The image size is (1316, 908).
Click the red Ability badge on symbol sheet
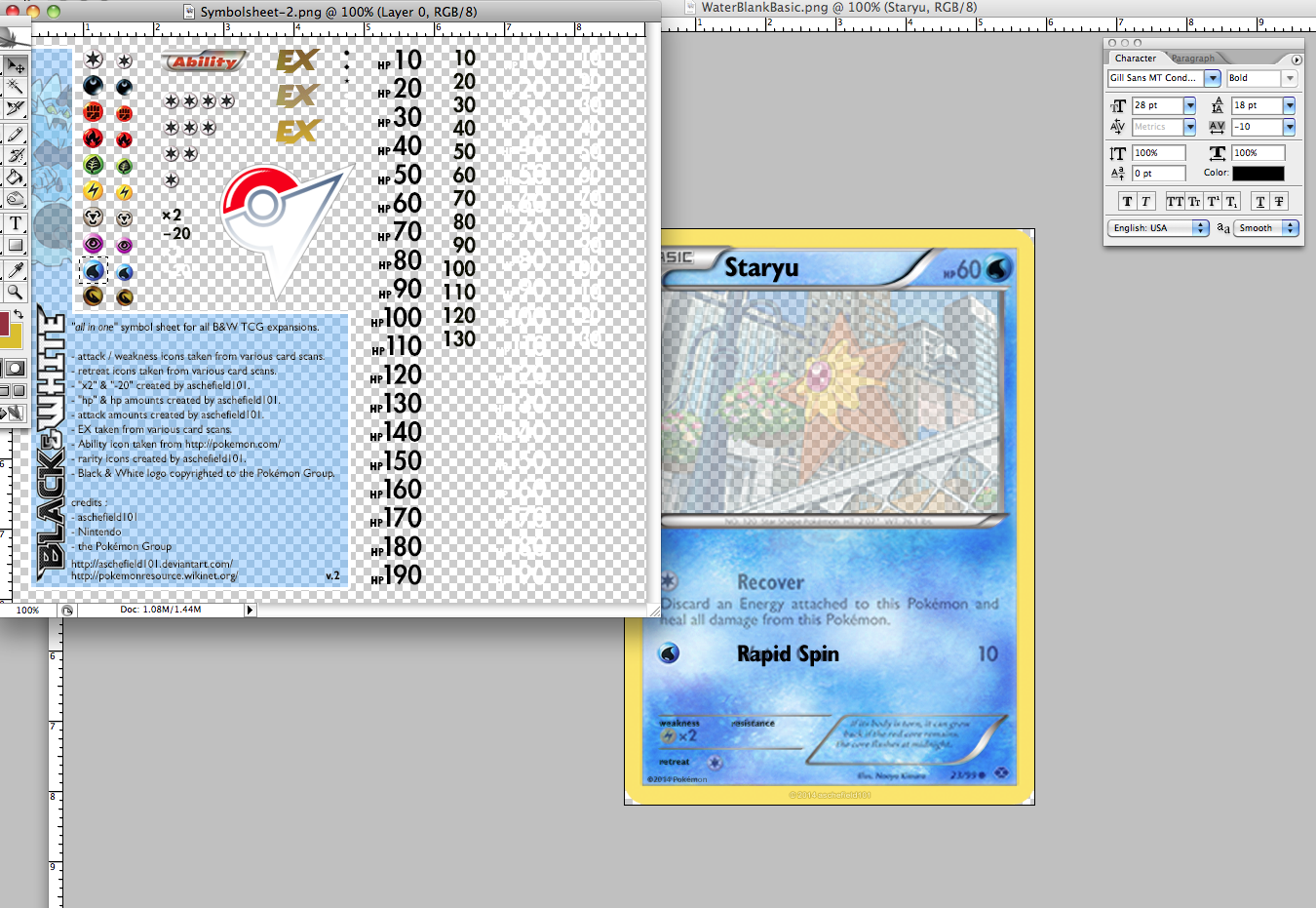click(204, 61)
